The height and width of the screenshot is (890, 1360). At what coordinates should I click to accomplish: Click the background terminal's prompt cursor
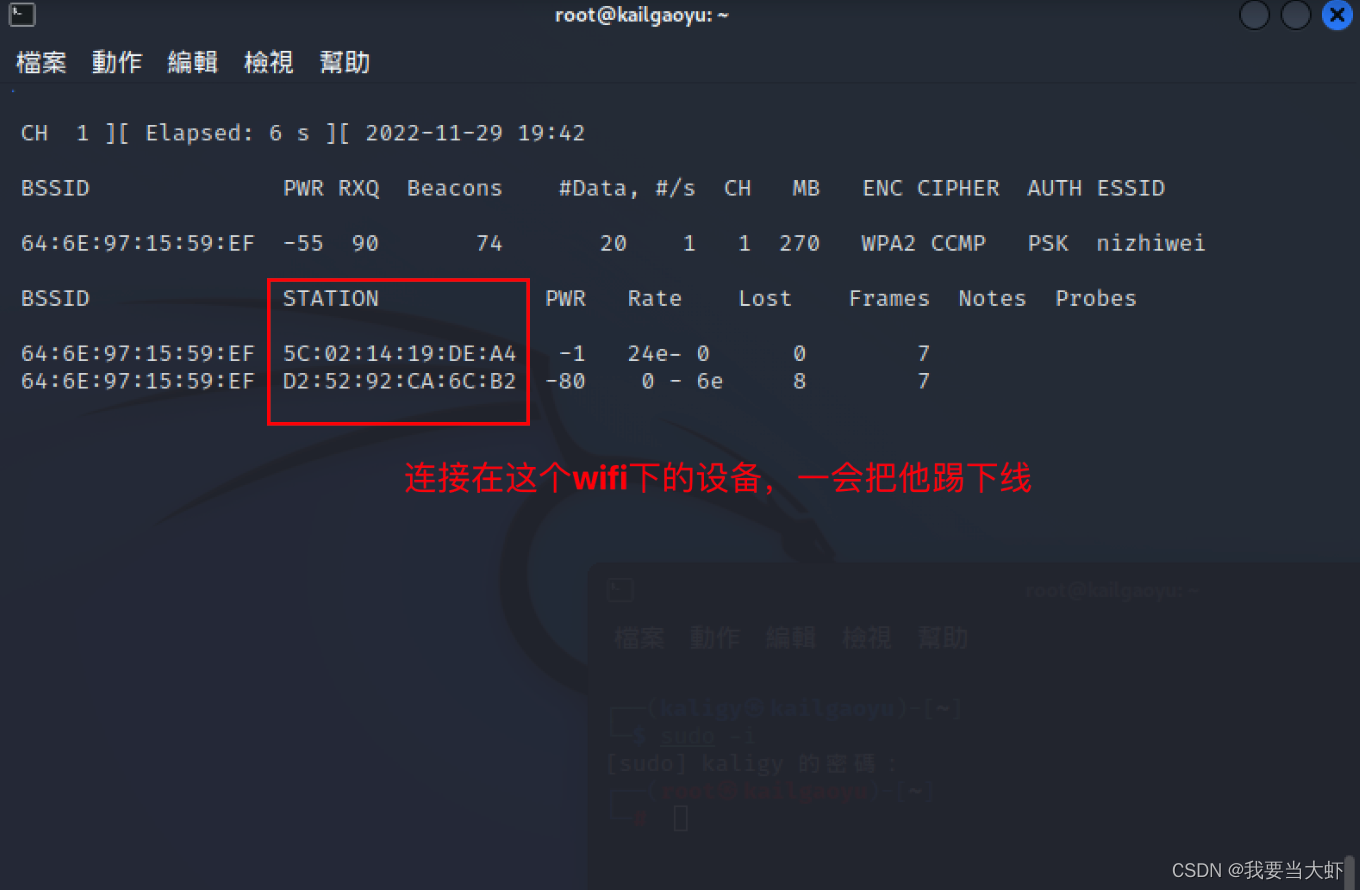coord(680,819)
